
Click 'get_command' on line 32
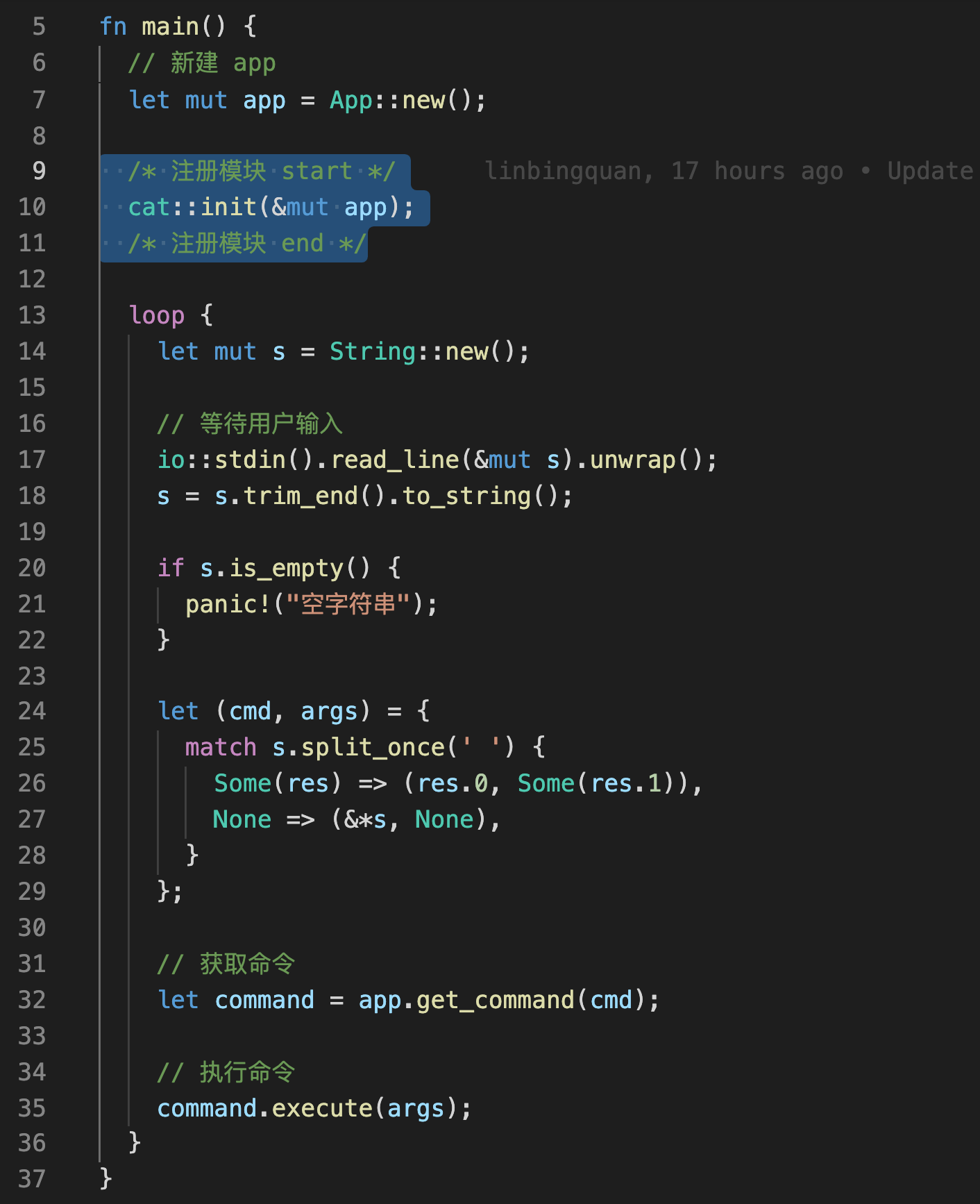(x=496, y=1000)
